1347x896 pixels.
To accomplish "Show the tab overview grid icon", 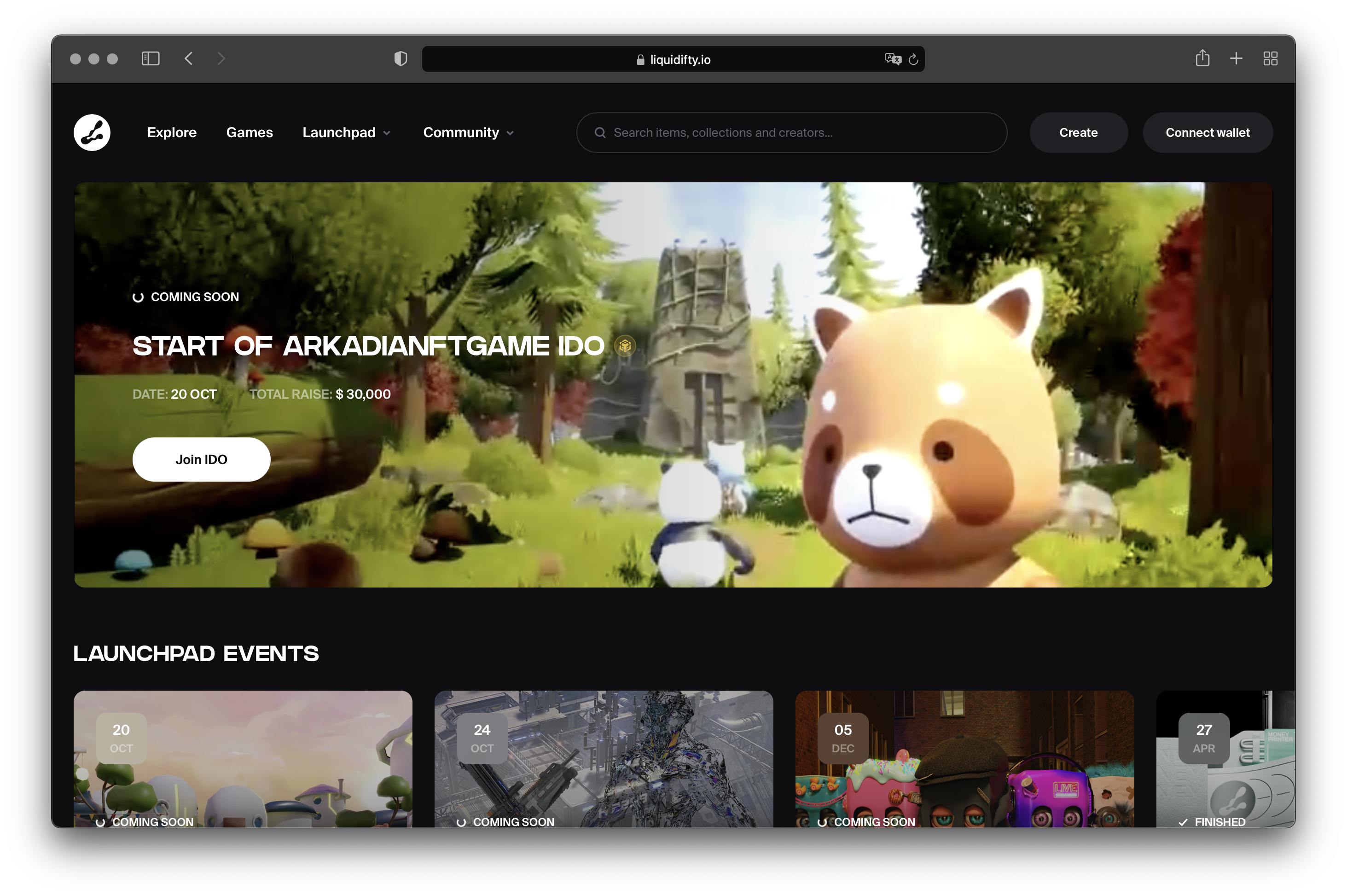I will point(1271,58).
